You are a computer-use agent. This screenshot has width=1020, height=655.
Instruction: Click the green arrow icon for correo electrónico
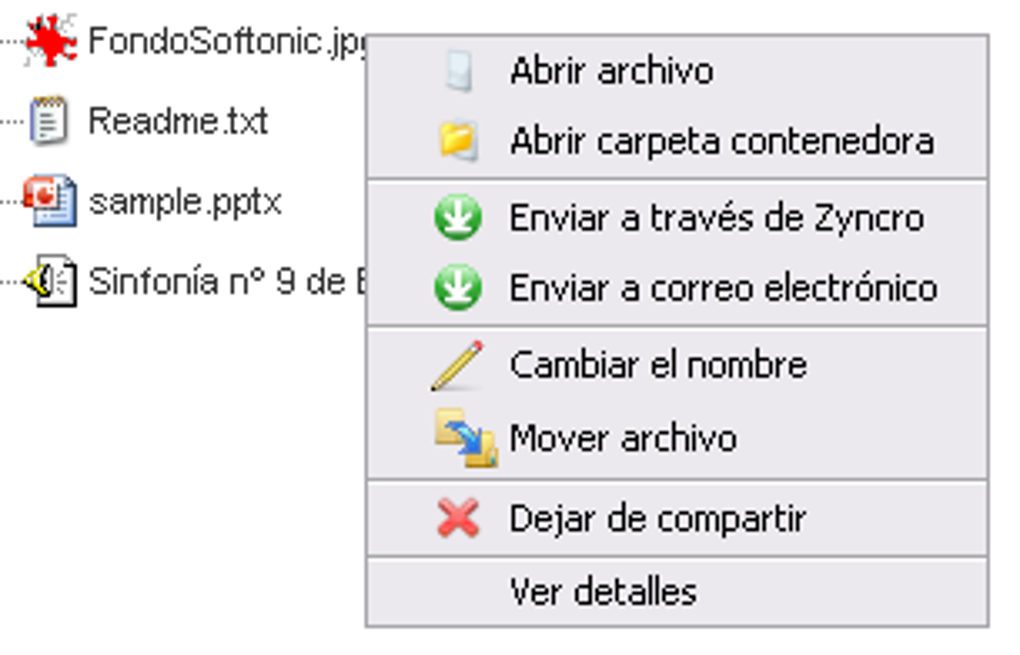click(458, 288)
